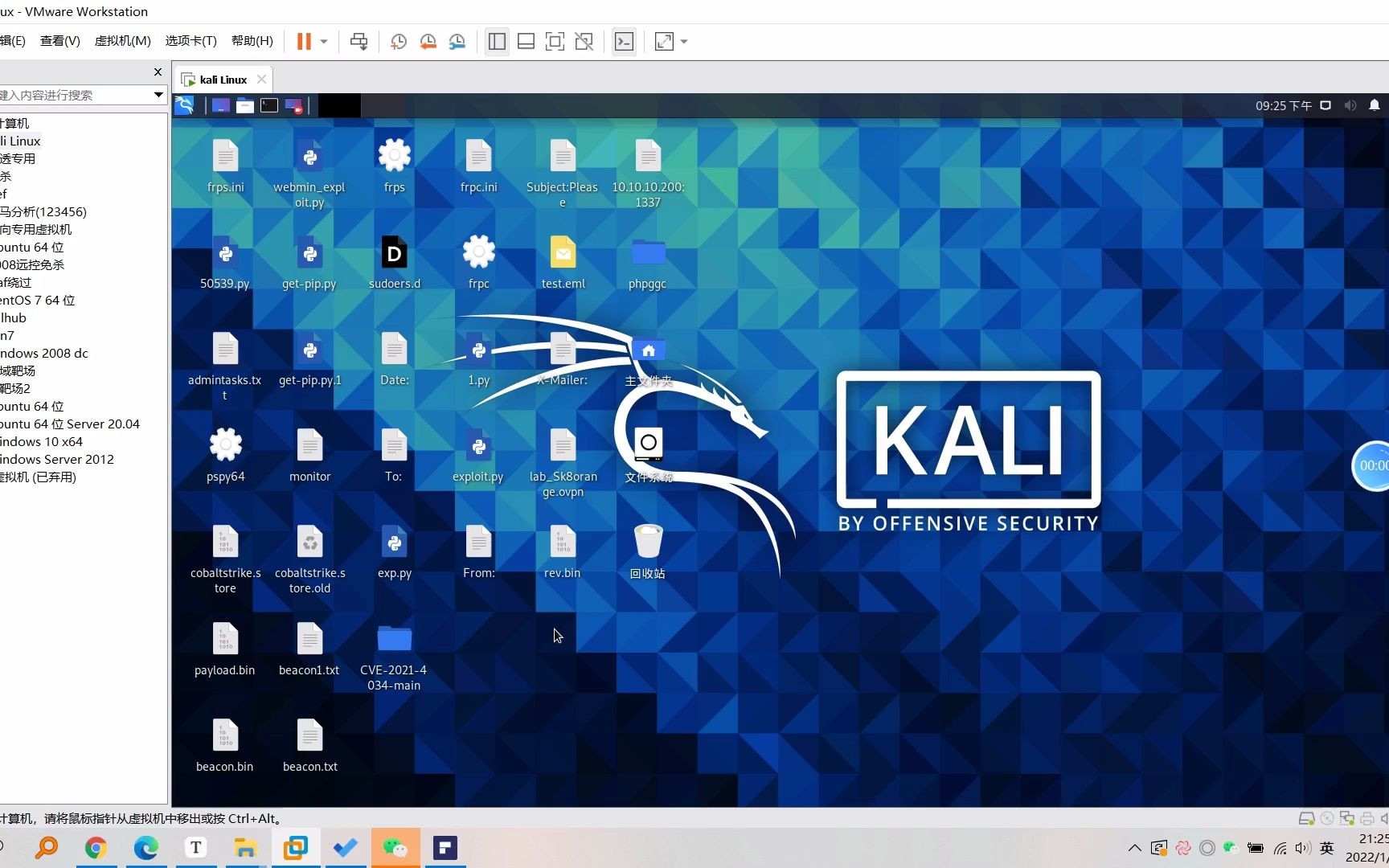Viewport: 1389px width, 868px height.
Task: Select the 50539.py desktop file
Action: [x=225, y=262]
